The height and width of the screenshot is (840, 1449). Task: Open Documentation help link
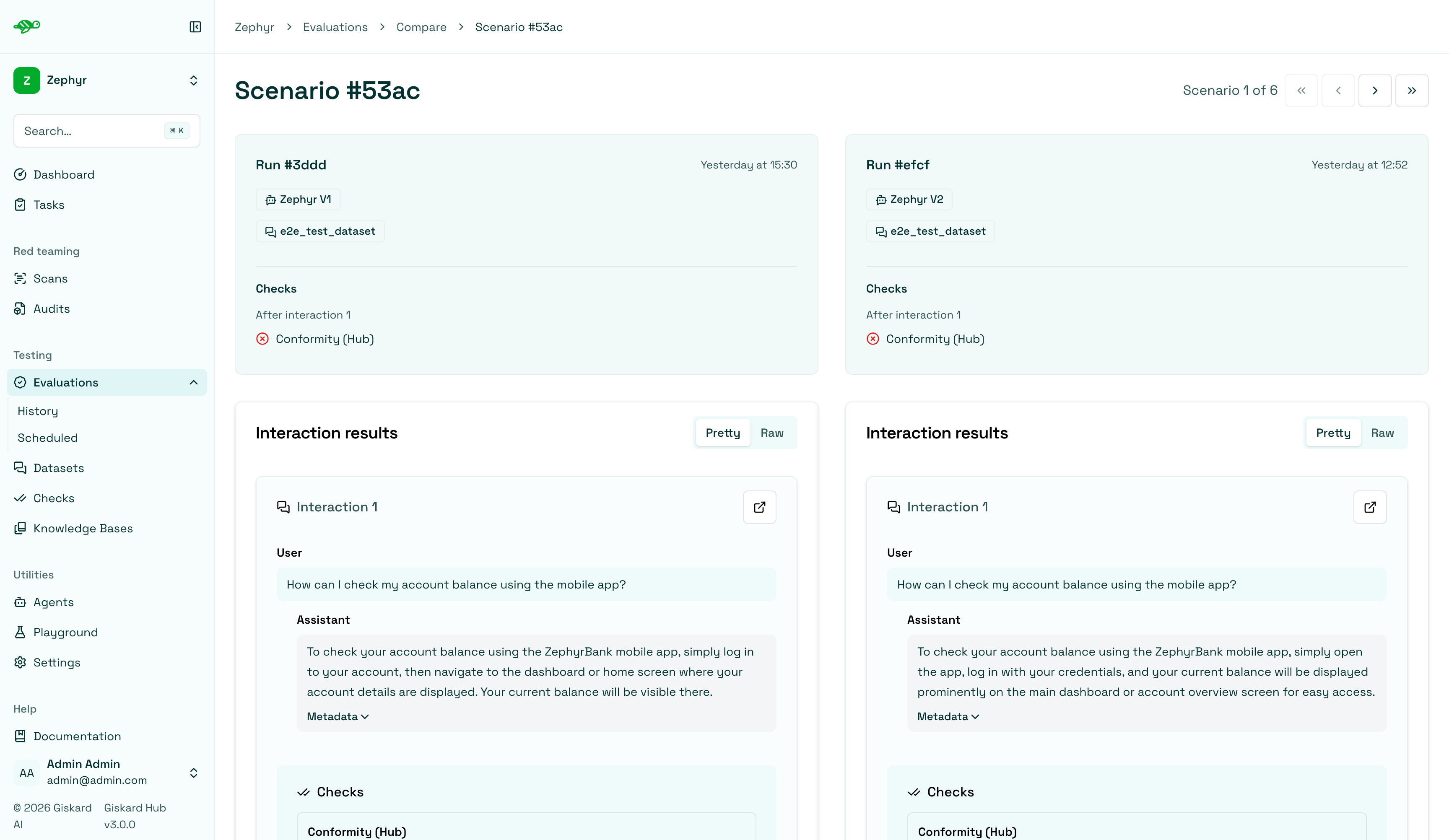107,736
